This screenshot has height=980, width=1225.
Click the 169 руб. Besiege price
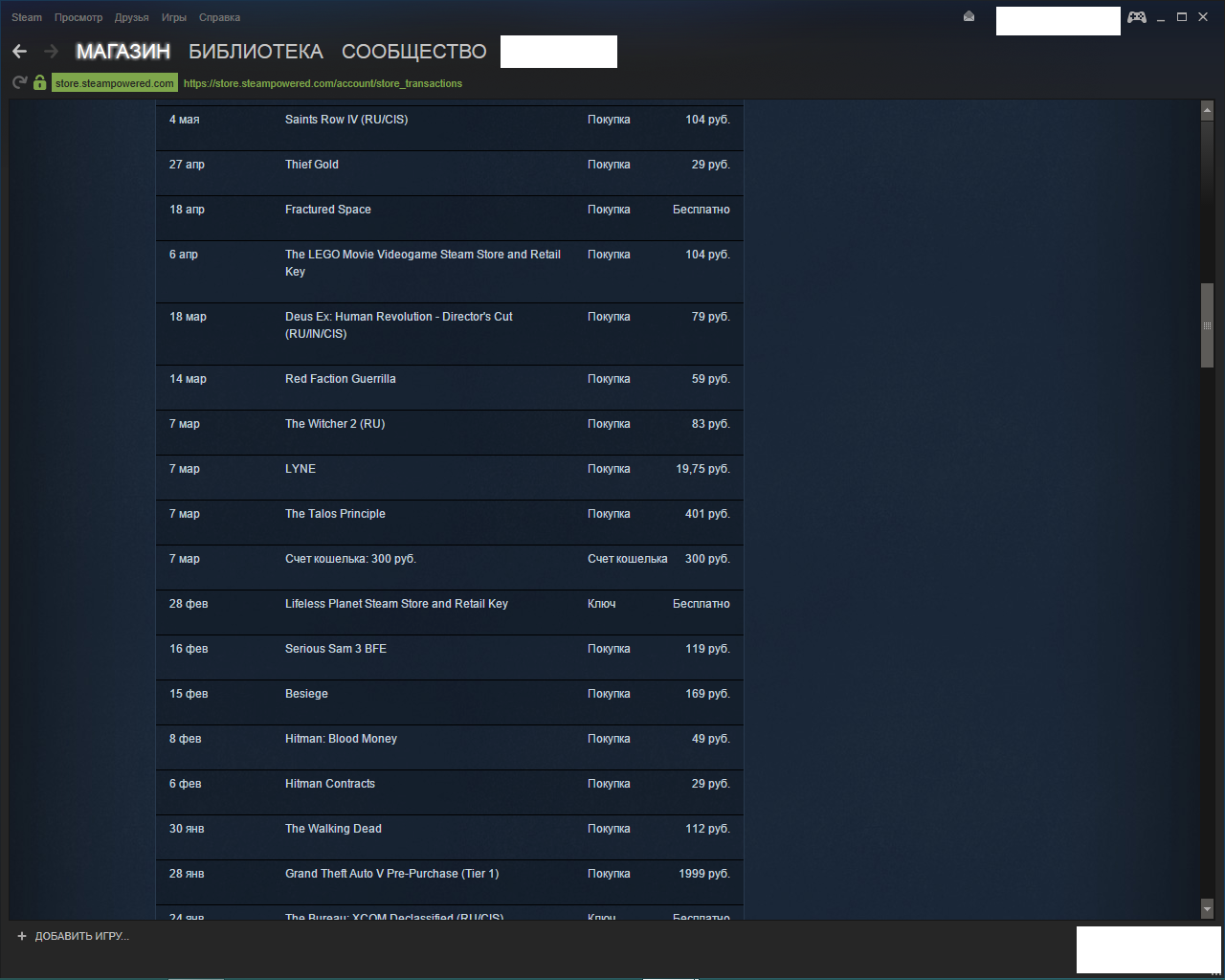[707, 694]
